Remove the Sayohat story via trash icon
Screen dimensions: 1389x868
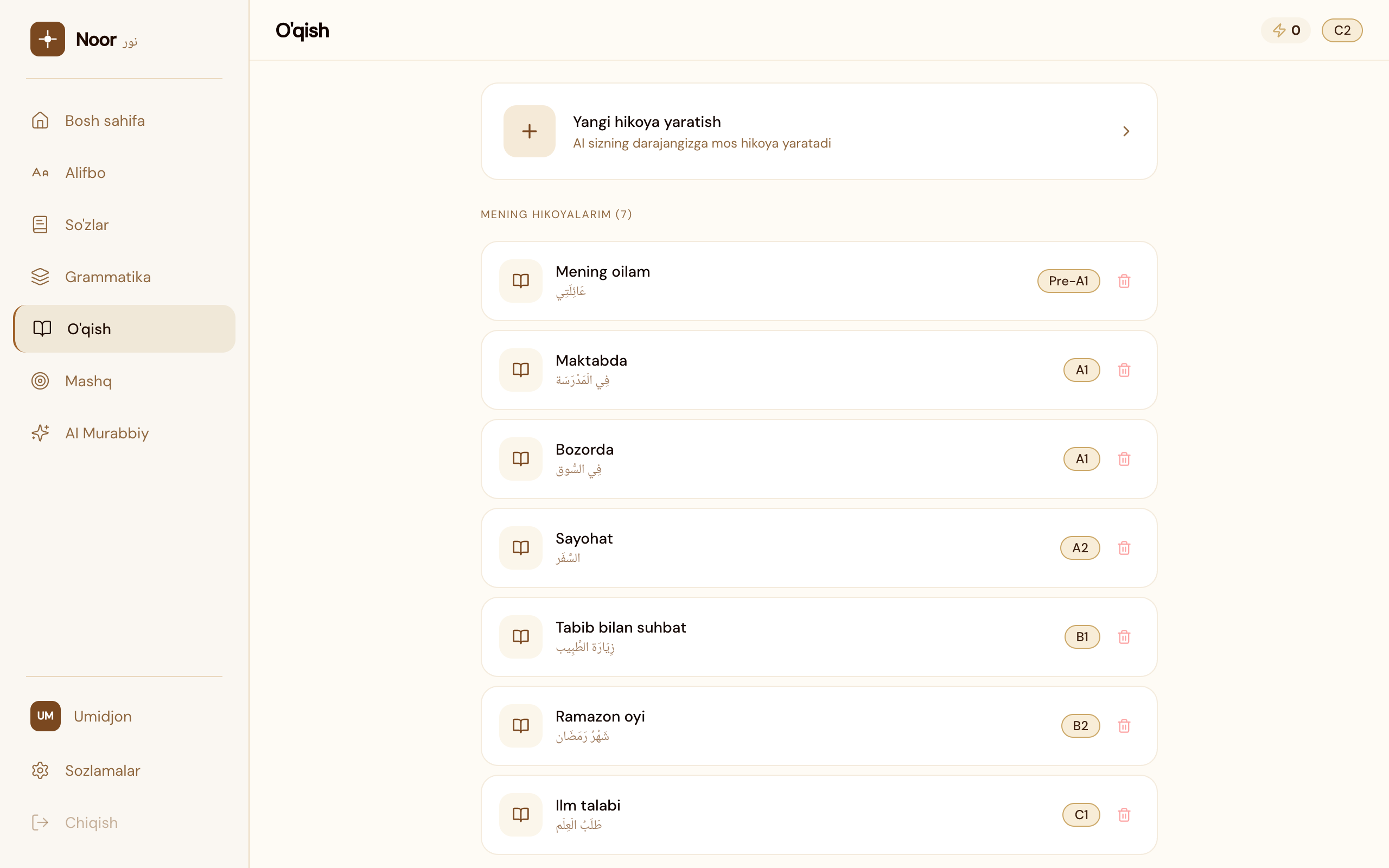tap(1124, 548)
